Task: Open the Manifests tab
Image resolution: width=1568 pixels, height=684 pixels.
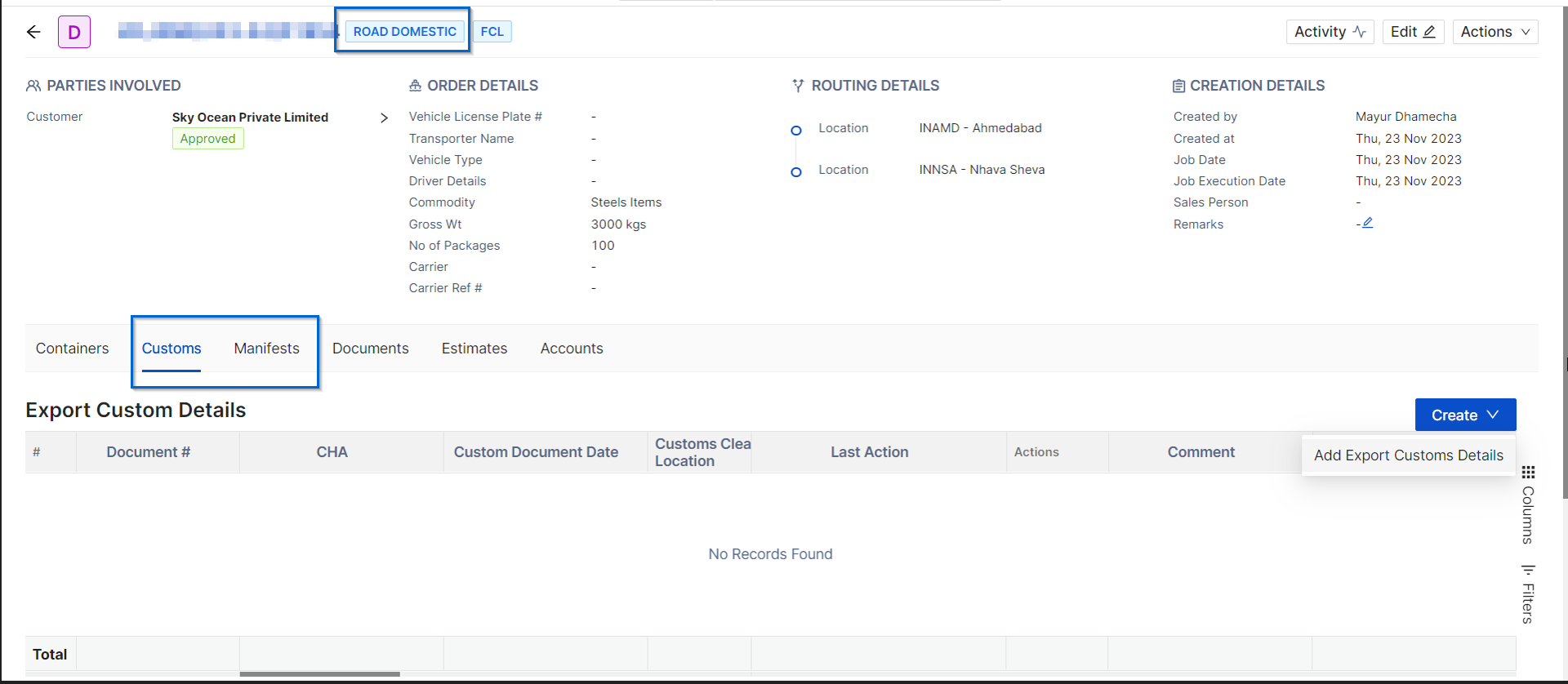Action: (x=266, y=349)
